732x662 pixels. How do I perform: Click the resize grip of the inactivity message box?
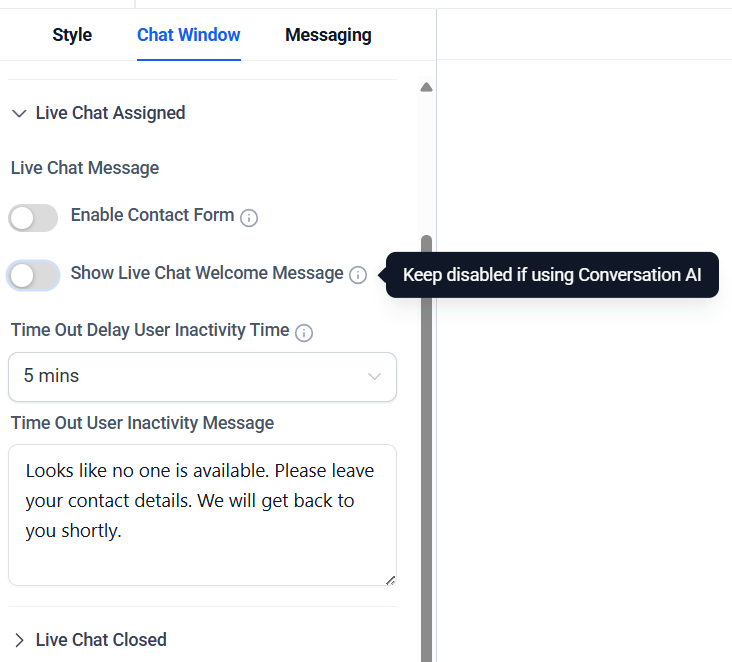pyautogui.click(x=391, y=580)
